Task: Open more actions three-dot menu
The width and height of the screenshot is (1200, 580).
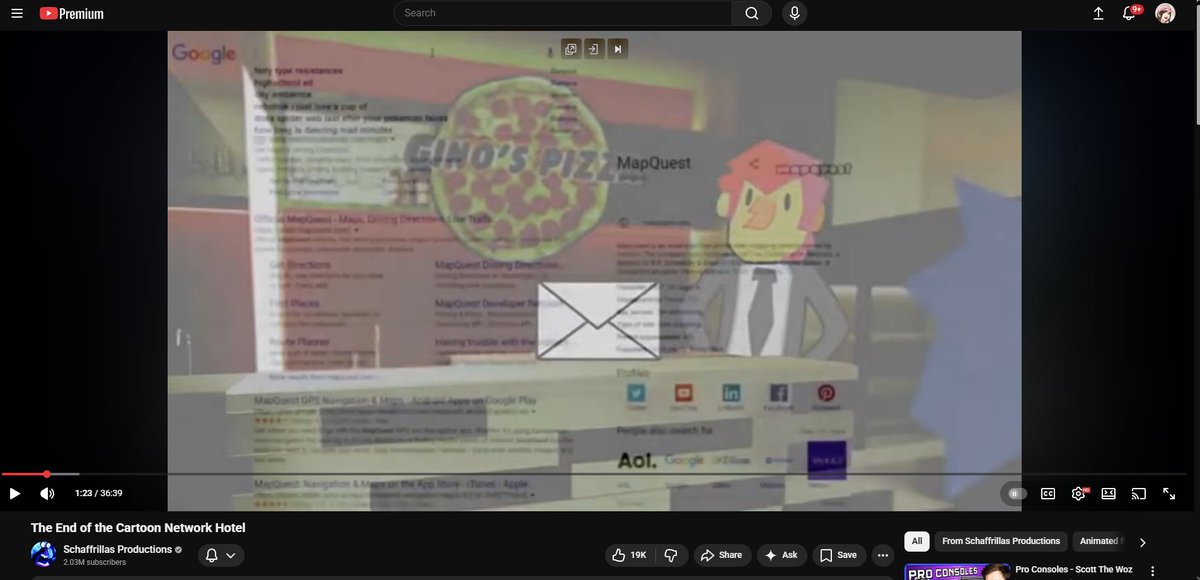Action: pos(882,555)
